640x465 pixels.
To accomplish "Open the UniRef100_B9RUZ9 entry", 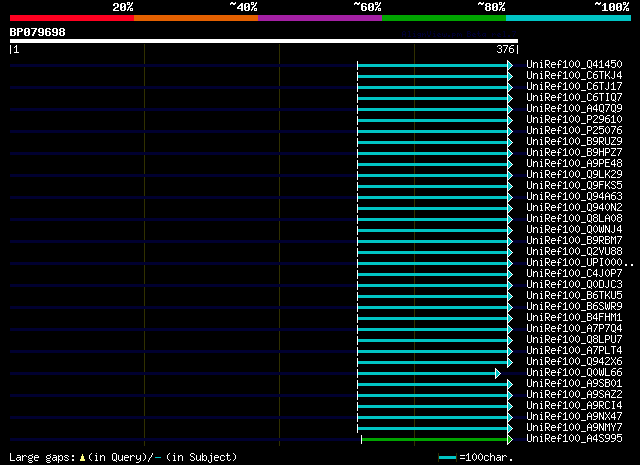I will [x=574, y=142].
